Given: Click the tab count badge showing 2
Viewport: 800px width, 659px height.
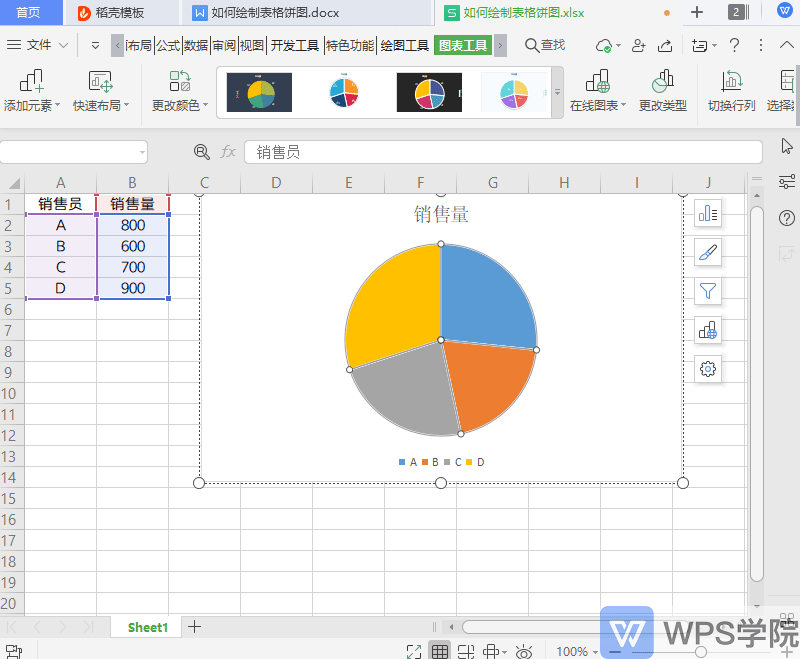Looking at the screenshot, I should click(738, 12).
